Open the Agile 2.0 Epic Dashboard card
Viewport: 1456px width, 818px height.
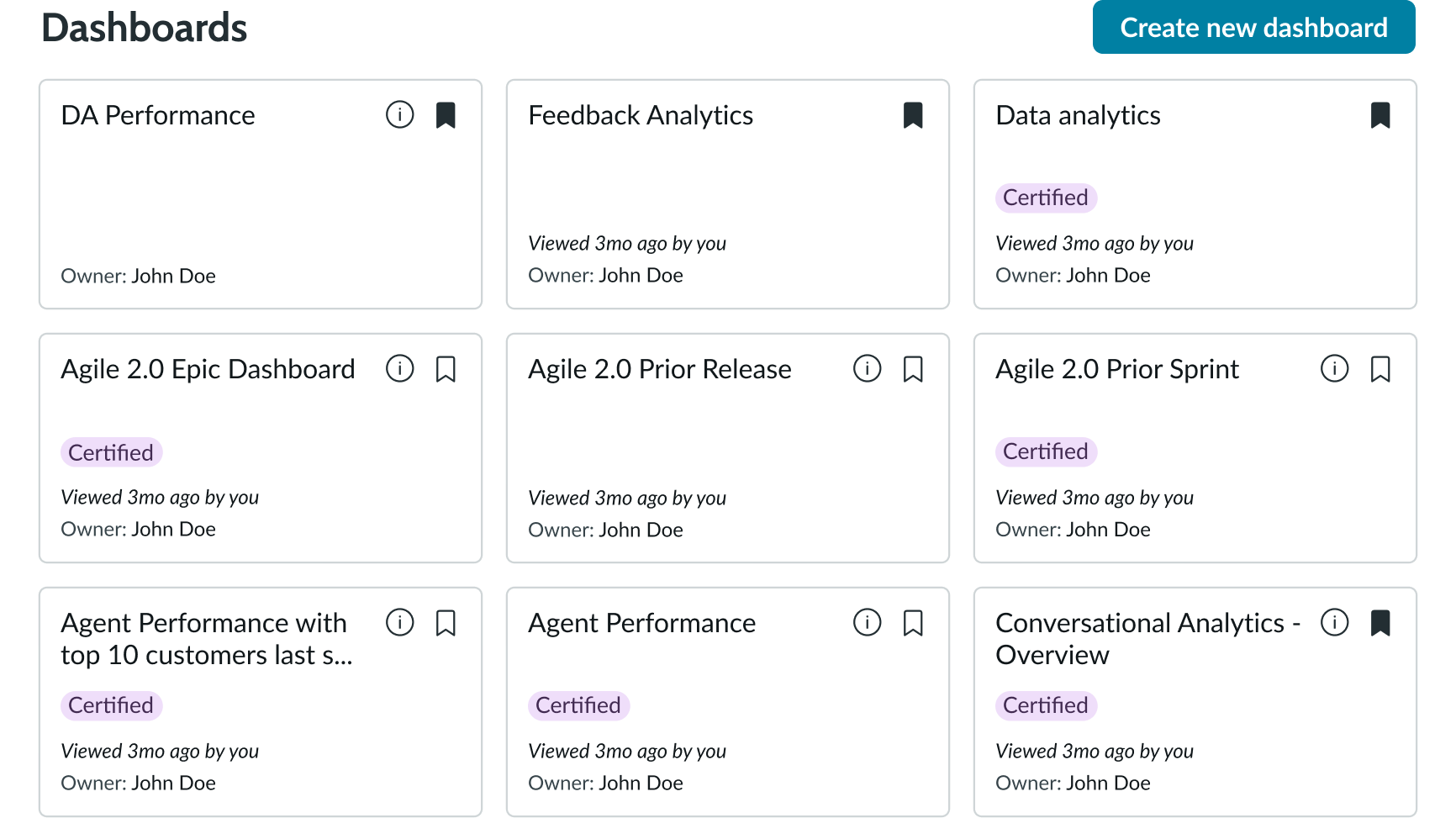[208, 368]
